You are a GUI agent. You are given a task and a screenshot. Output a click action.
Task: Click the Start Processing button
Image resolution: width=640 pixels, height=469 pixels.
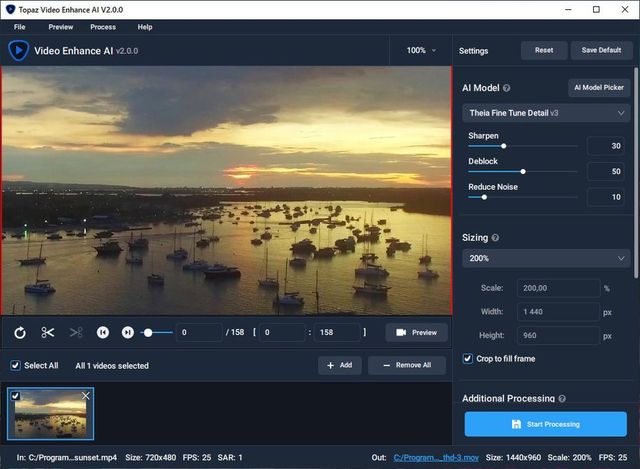coord(545,424)
